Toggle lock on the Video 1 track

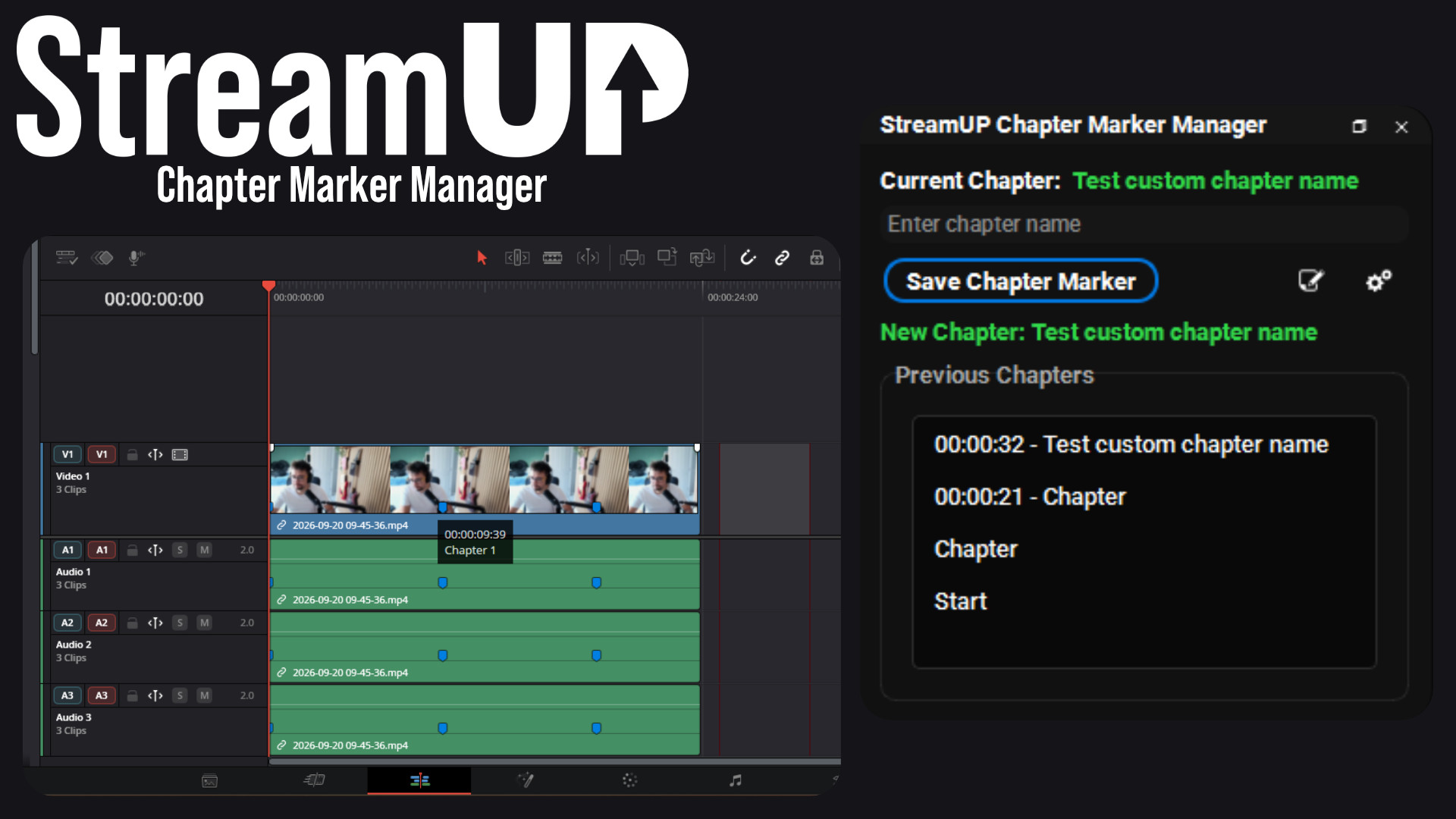click(132, 455)
